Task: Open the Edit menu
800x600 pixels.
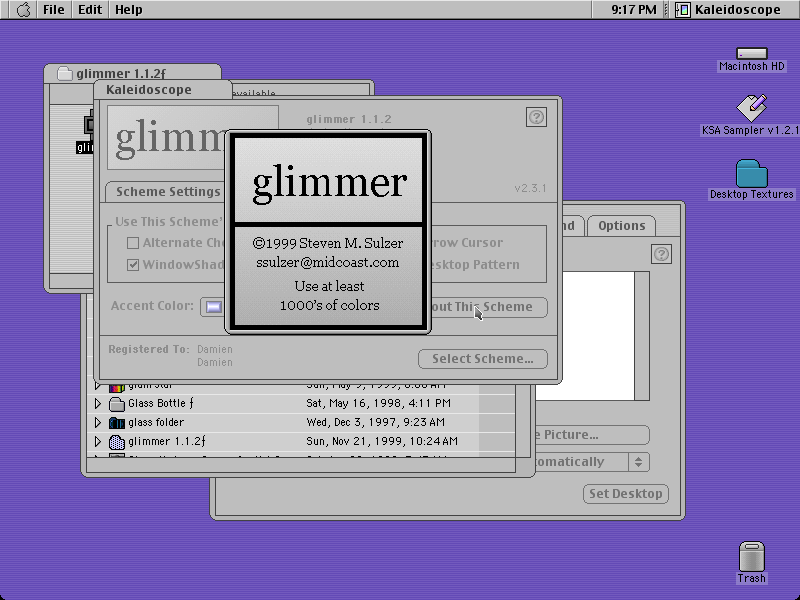Action: tap(90, 10)
